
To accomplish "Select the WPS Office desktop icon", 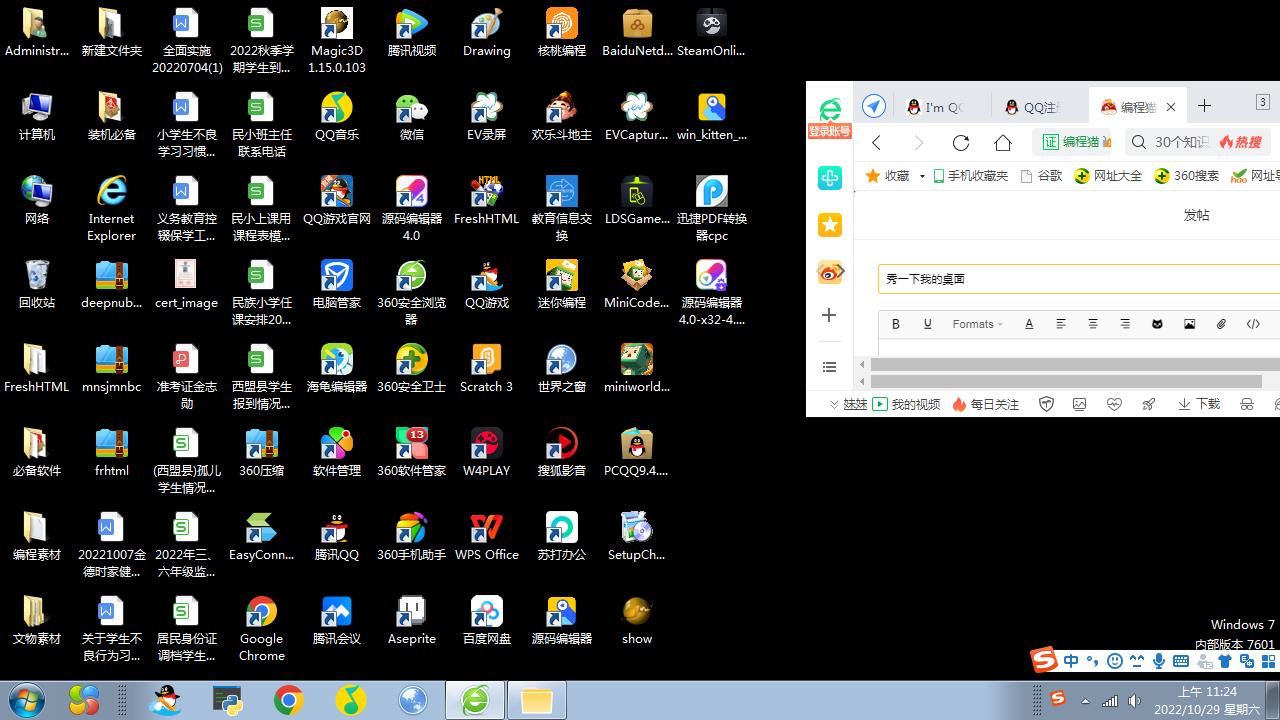I will pos(487,536).
